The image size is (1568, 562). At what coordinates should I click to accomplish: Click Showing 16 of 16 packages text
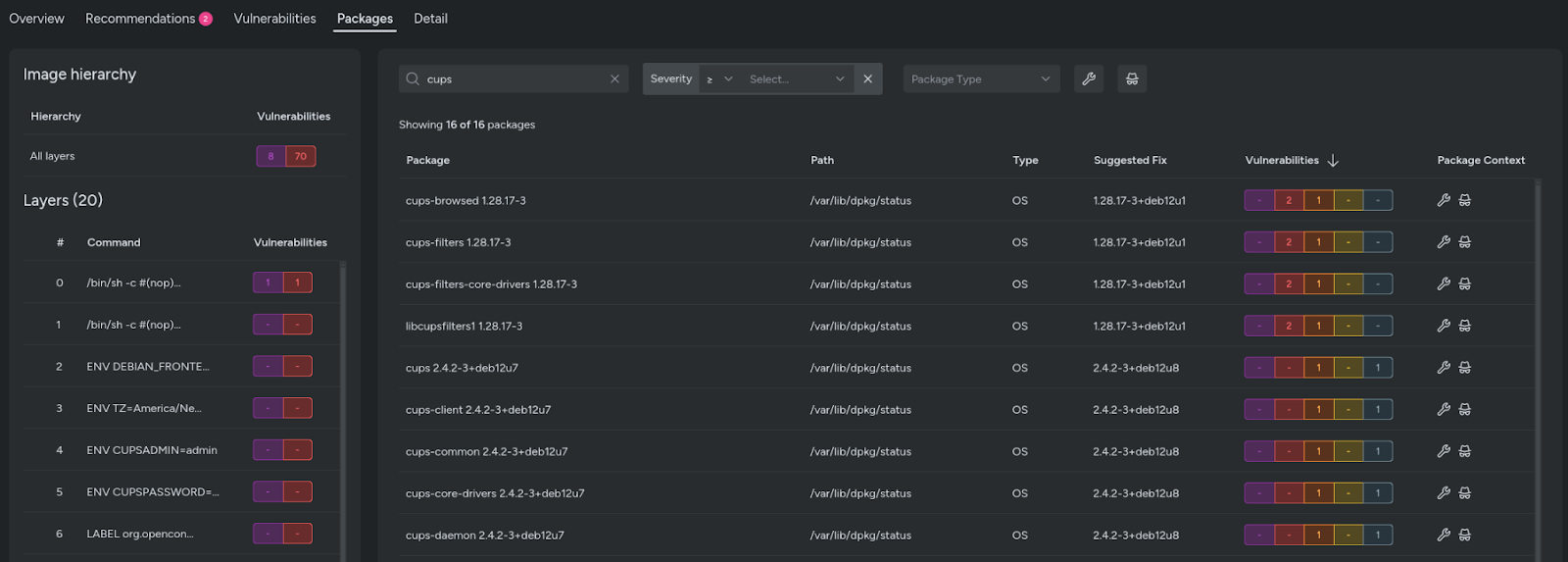click(x=466, y=125)
